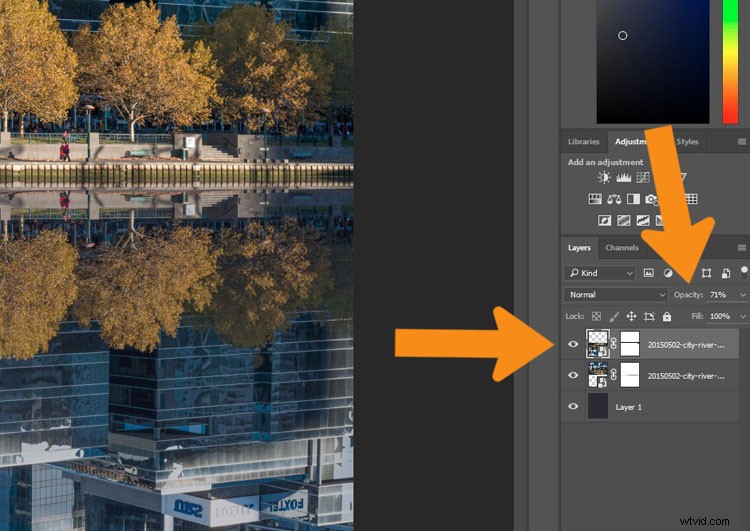Pick a color in the dark blue color field

pyautogui.click(x=653, y=62)
